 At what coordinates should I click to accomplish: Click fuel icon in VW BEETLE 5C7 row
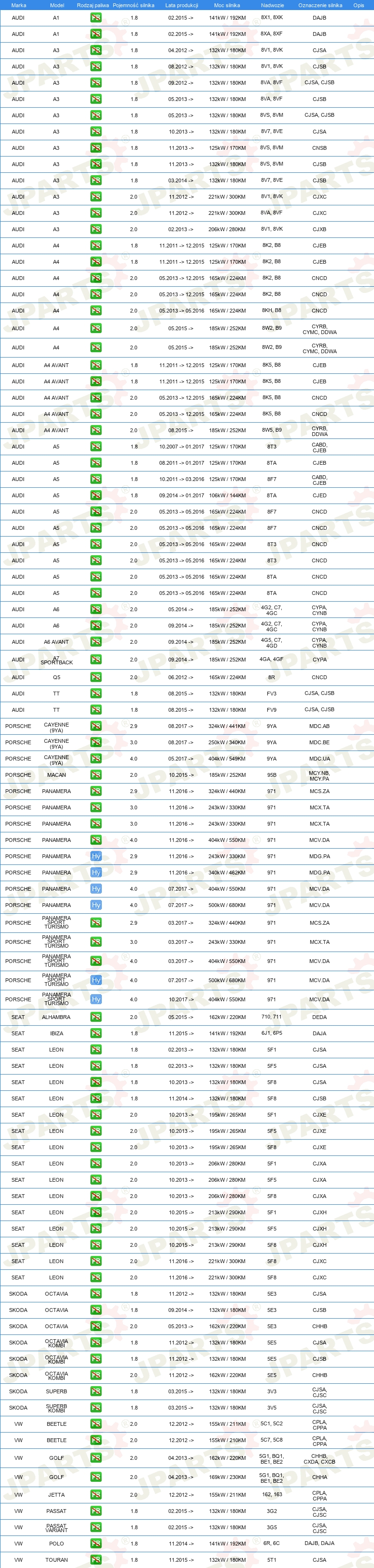pos(96,1440)
